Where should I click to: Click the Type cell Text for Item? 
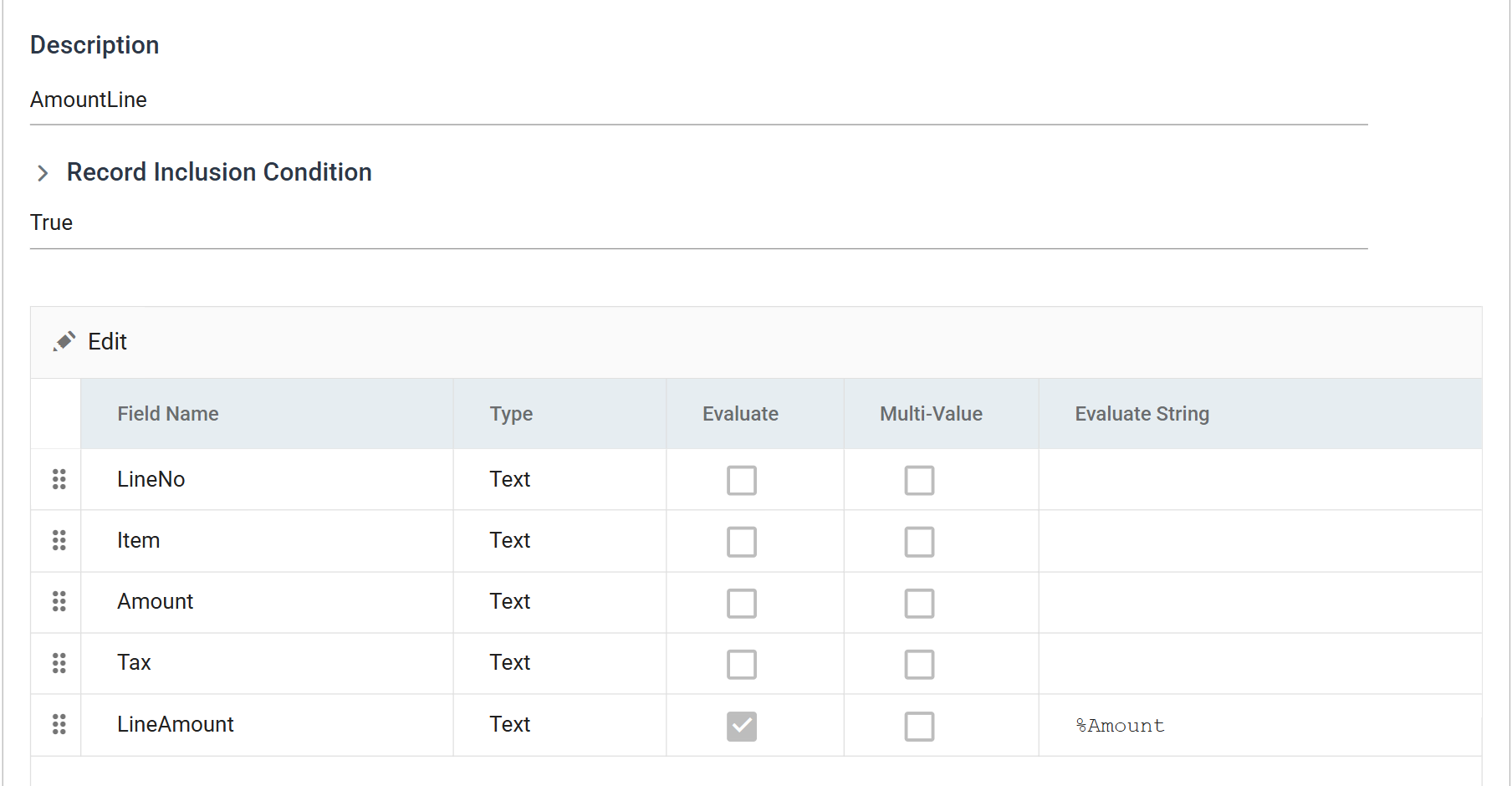pos(559,540)
